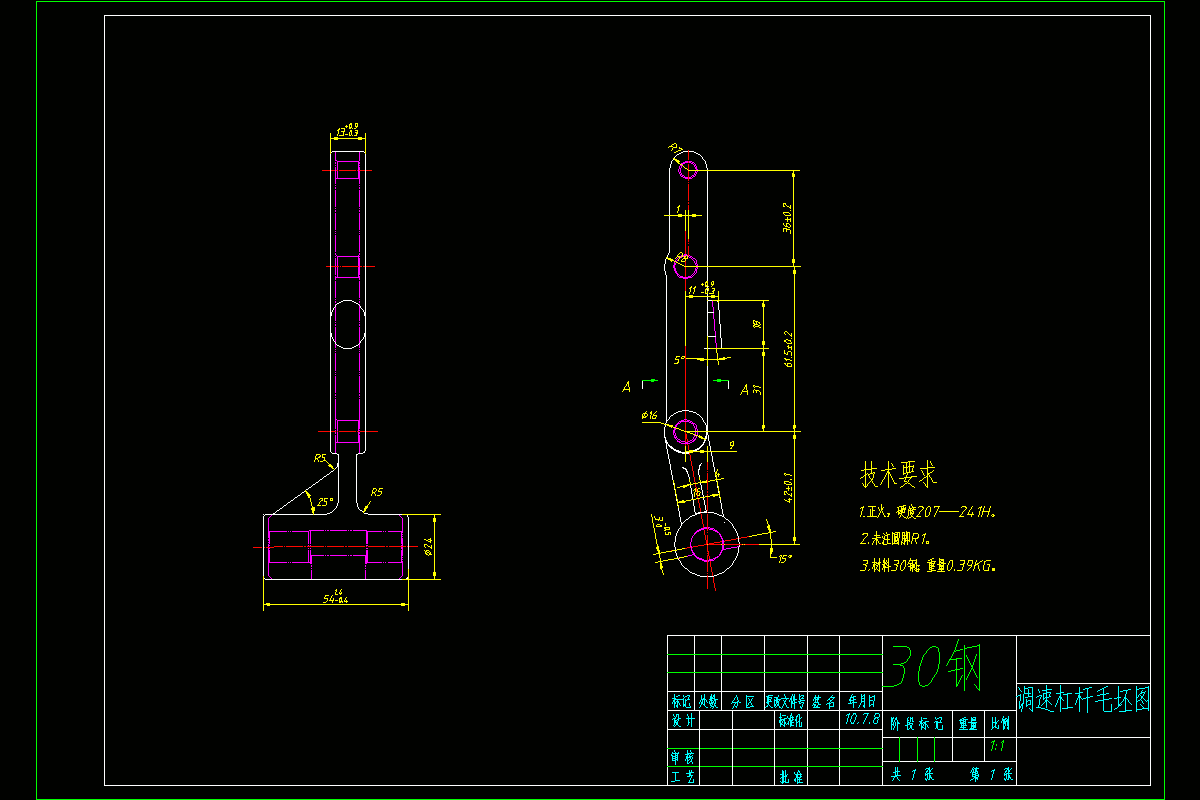Select the '5°' draft angle dimension

pos(679,359)
